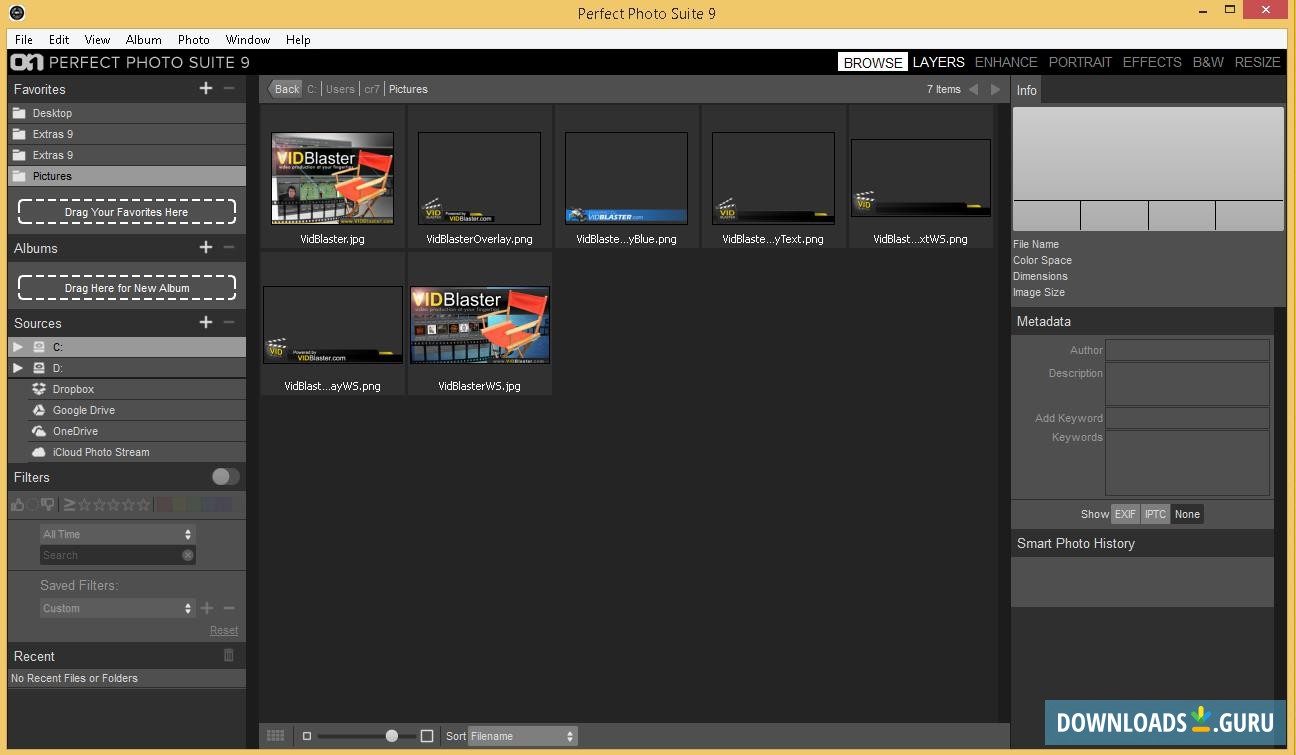1296x755 pixels.
Task: Click the thumbs-down dislike filter icon
Action: pos(47,505)
